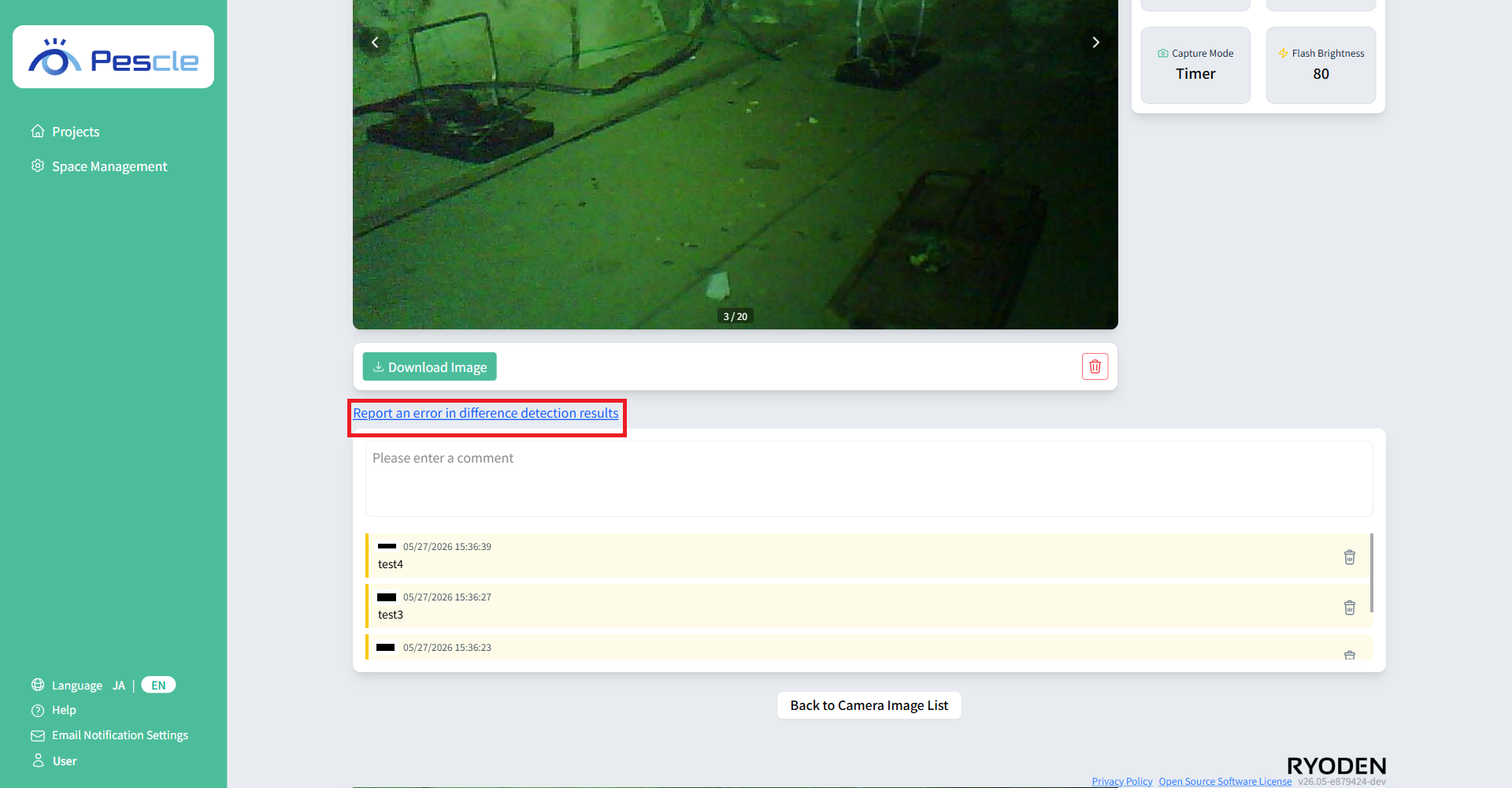
Task: Click timestamp 05/27/2026 15:36:27
Action: [447, 597]
